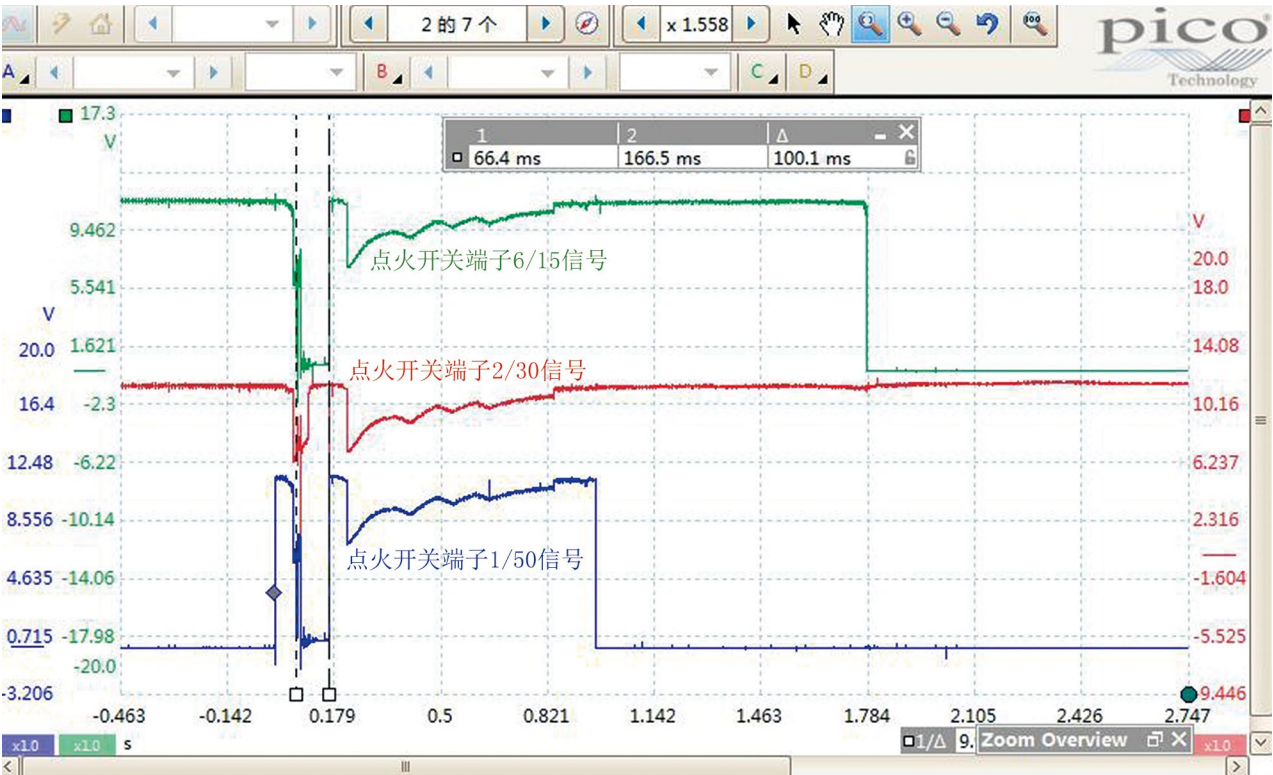Click the 点火开关端子6/15信号 label
Screen dimensions: 1273x775
click(489, 260)
